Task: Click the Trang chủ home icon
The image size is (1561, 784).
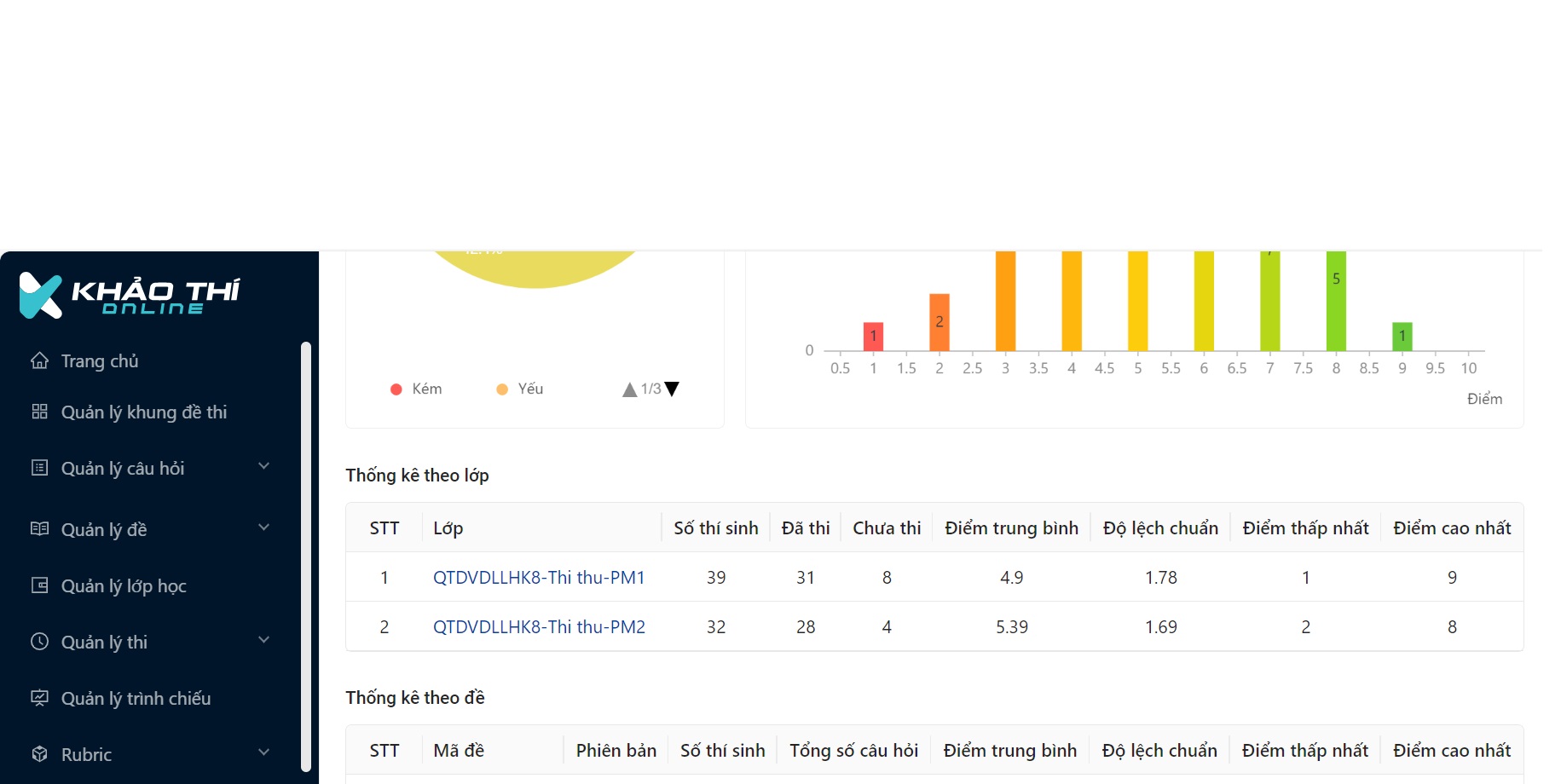Action: [39, 360]
